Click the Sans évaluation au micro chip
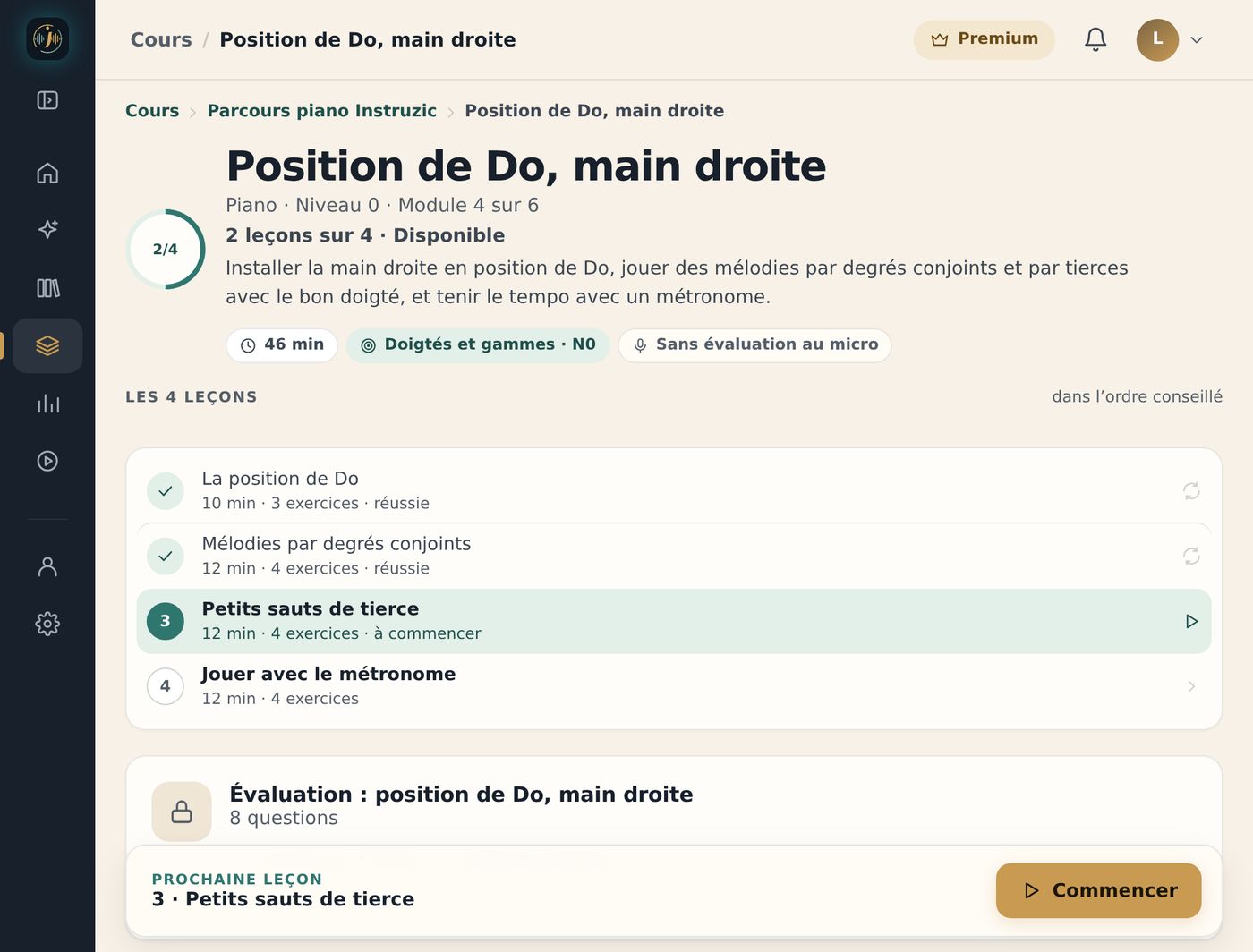1253x952 pixels. point(754,345)
